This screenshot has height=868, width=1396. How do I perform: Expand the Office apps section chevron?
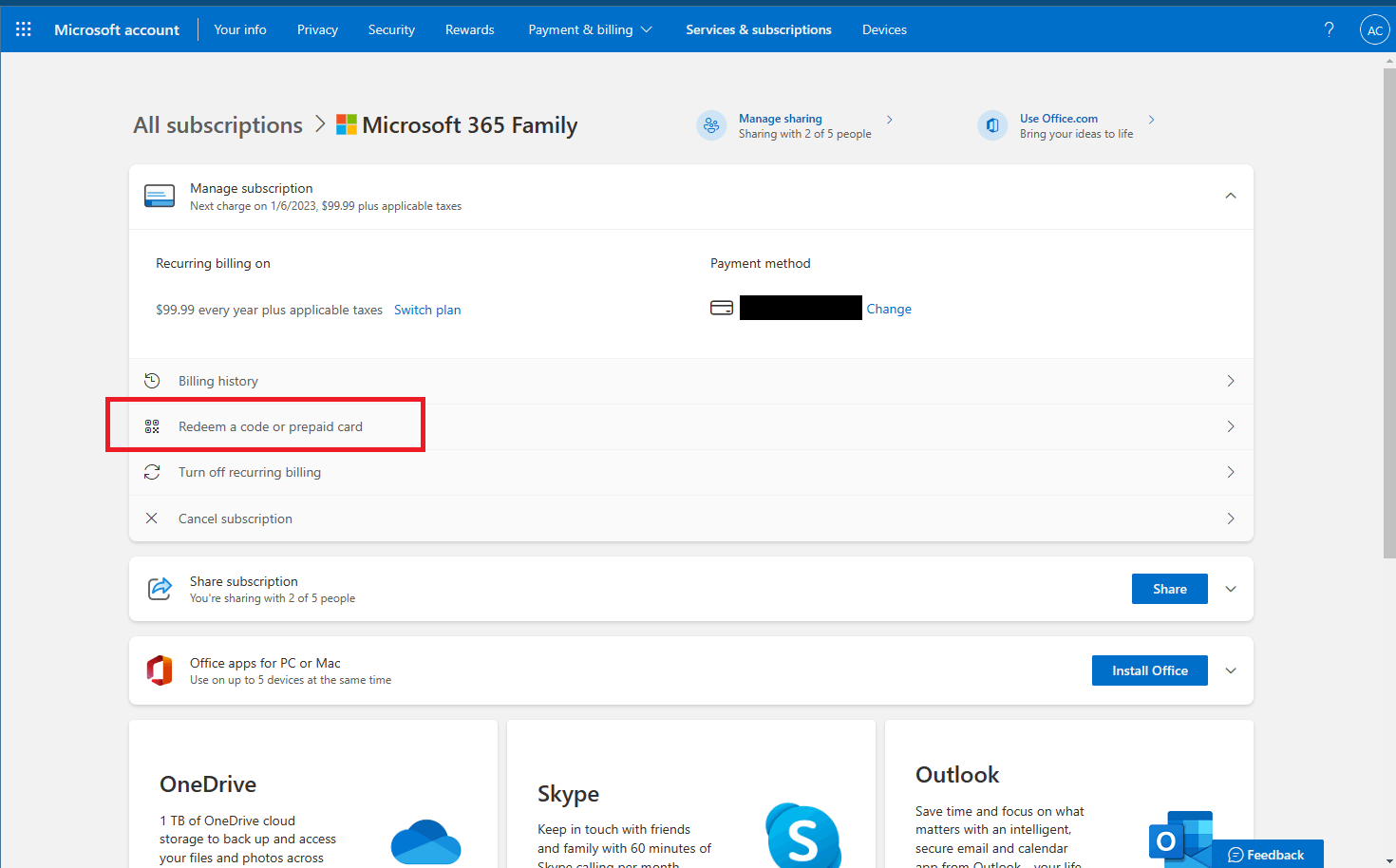[1231, 670]
